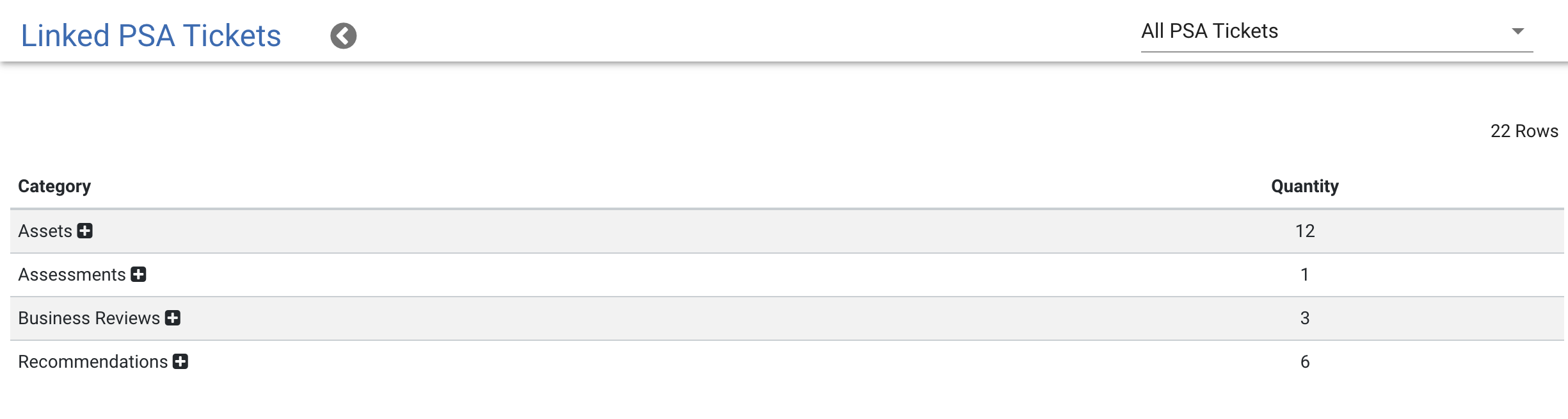This screenshot has height=419, width=1568.
Task: Select the Business Reviews row label
Action: [89, 318]
